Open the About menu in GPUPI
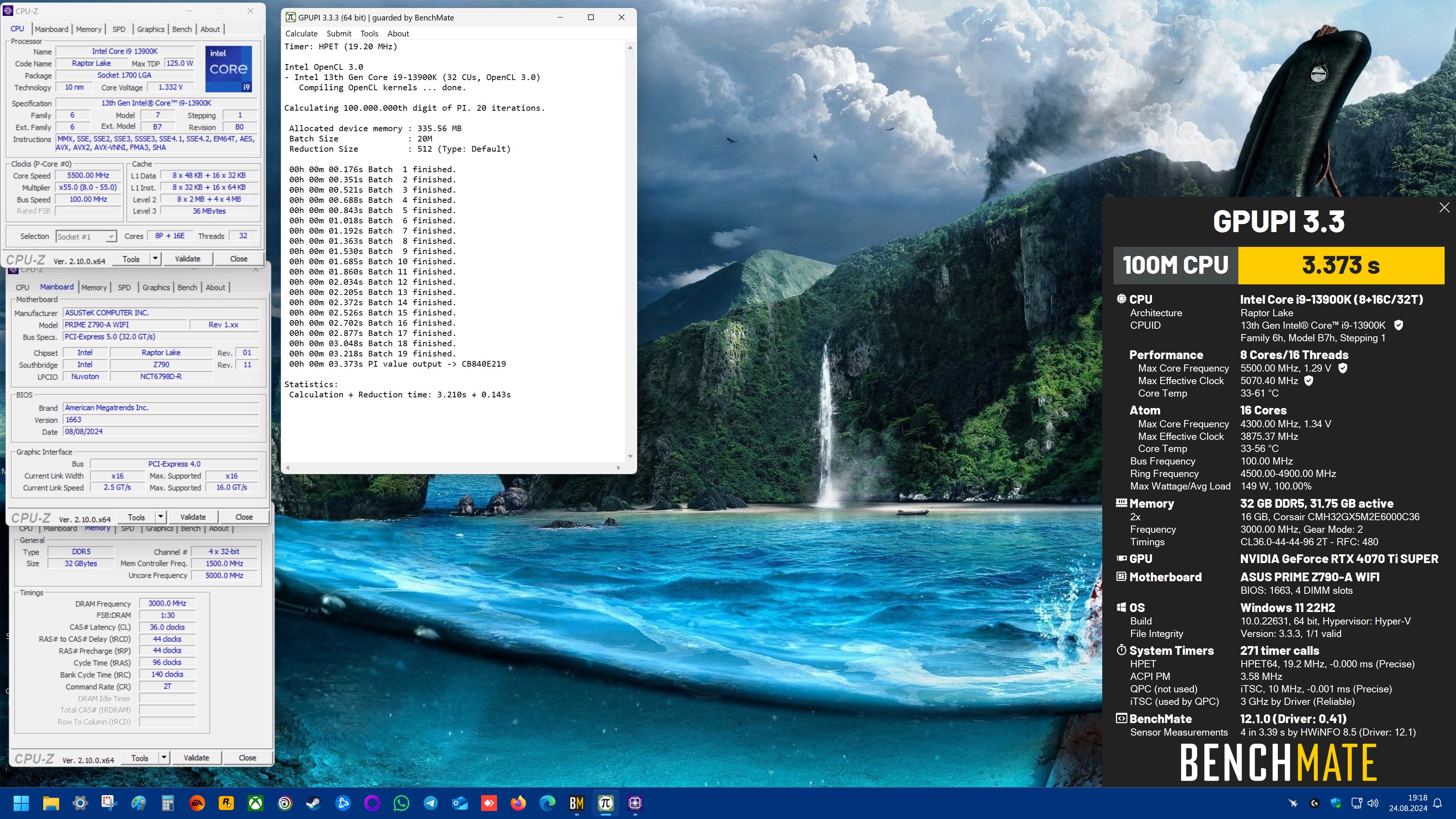This screenshot has width=1456, height=819. point(398,33)
